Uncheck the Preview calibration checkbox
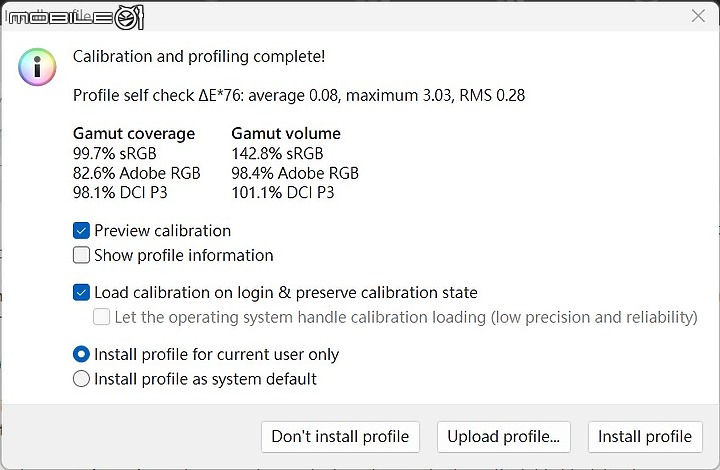 (x=81, y=230)
